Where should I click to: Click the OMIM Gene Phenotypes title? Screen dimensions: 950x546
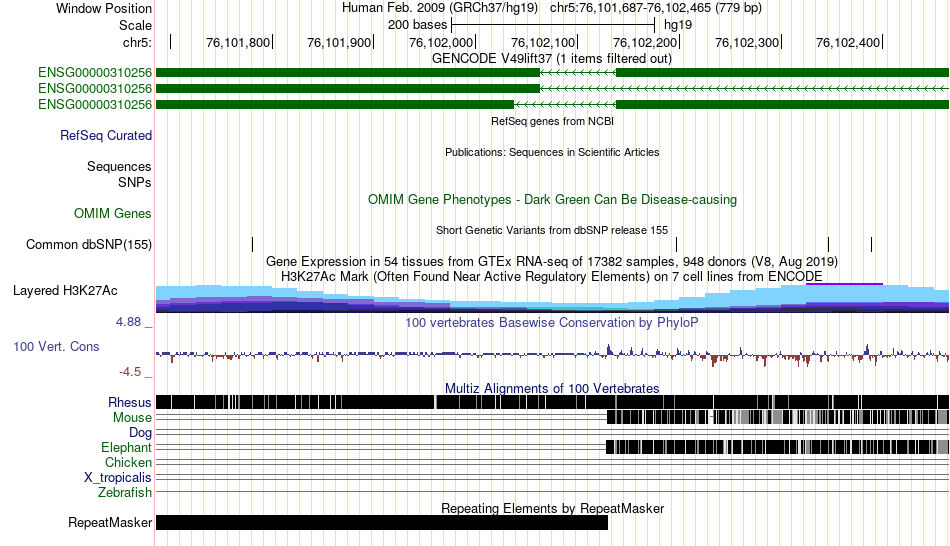553,199
